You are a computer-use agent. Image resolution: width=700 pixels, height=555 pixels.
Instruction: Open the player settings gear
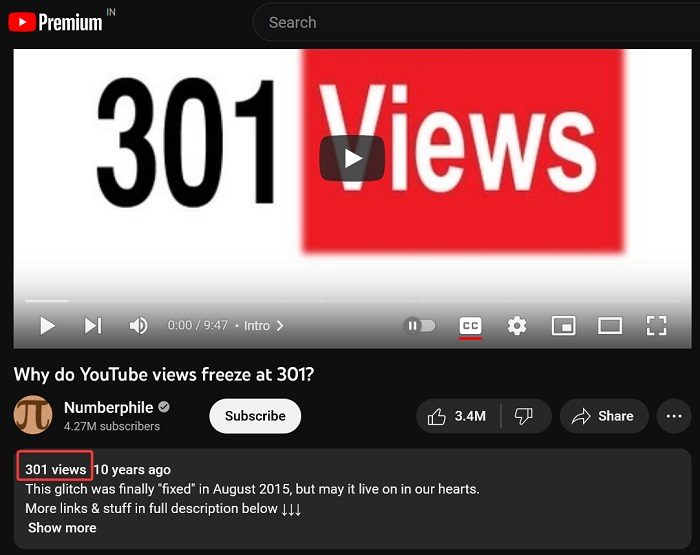pos(517,325)
